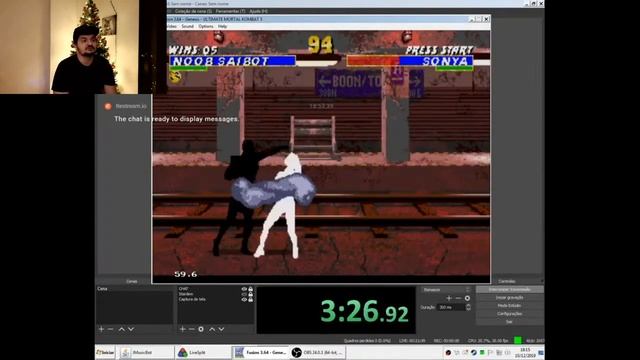Toggle visibility of the source below CHAT
640x360 pixels.
[x=244, y=294]
